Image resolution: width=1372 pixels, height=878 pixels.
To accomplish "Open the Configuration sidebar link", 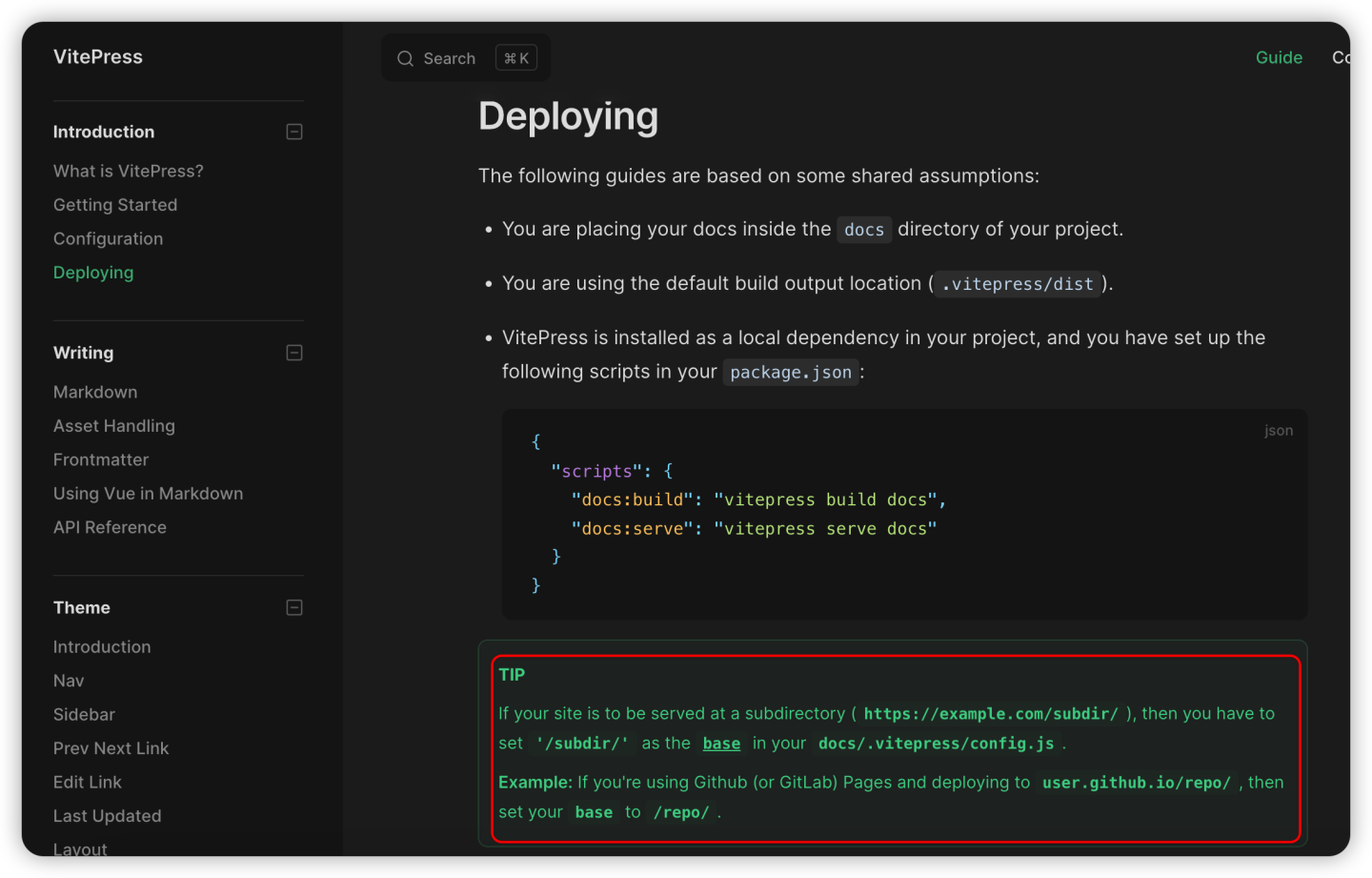I will (x=108, y=239).
